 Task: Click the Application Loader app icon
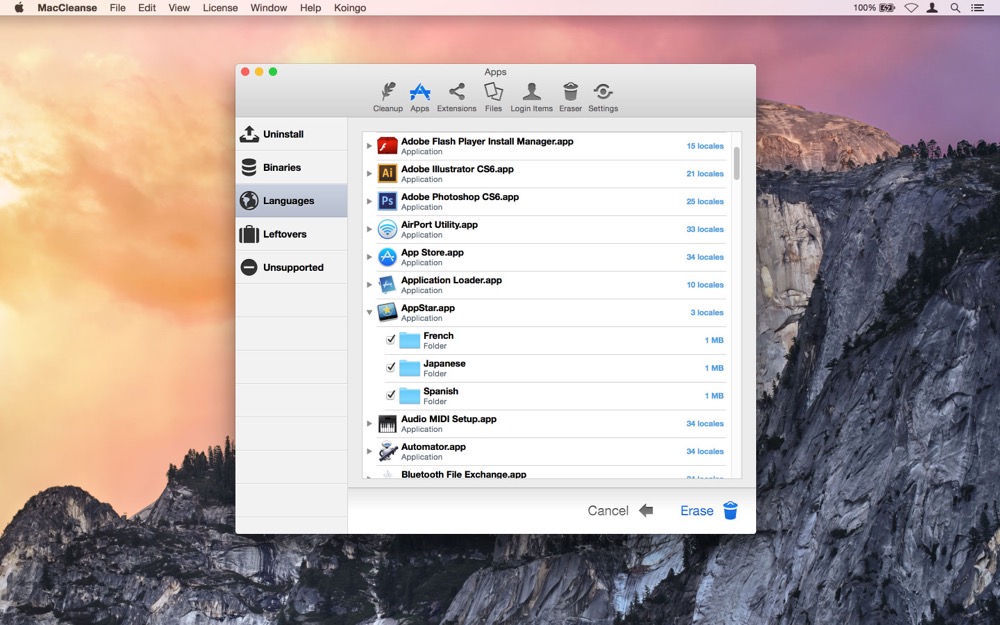point(387,284)
